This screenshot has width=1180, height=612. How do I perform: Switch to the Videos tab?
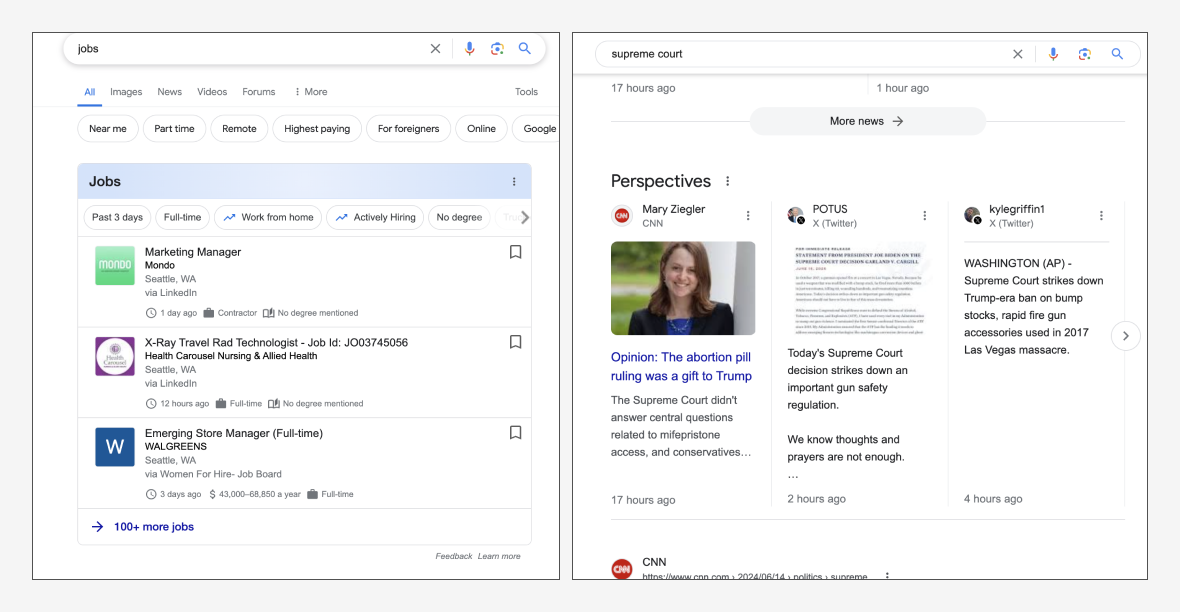[x=212, y=92]
